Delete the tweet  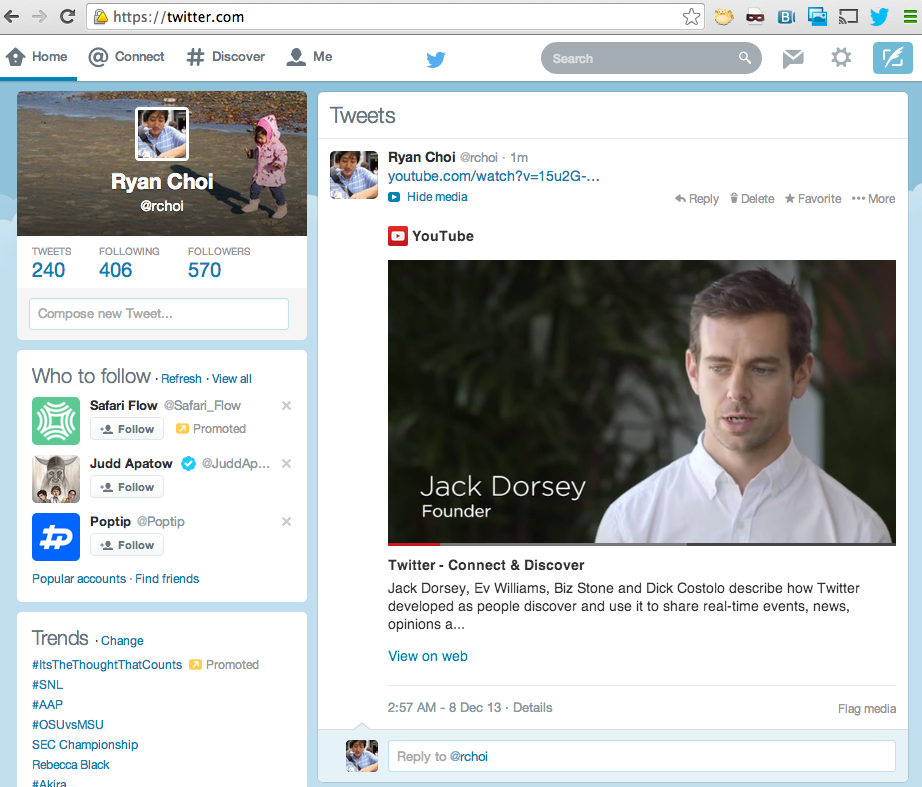[x=752, y=199]
